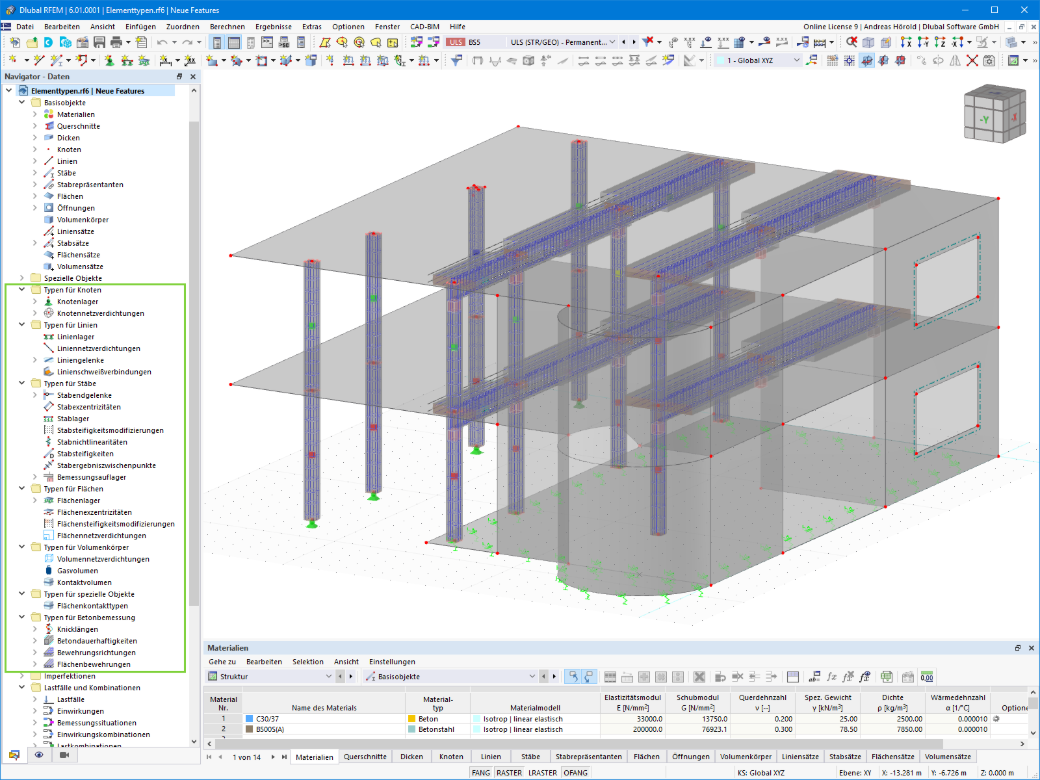1040x780 pixels.
Task: Toggle the RASTER grid status button
Action: coord(509,773)
